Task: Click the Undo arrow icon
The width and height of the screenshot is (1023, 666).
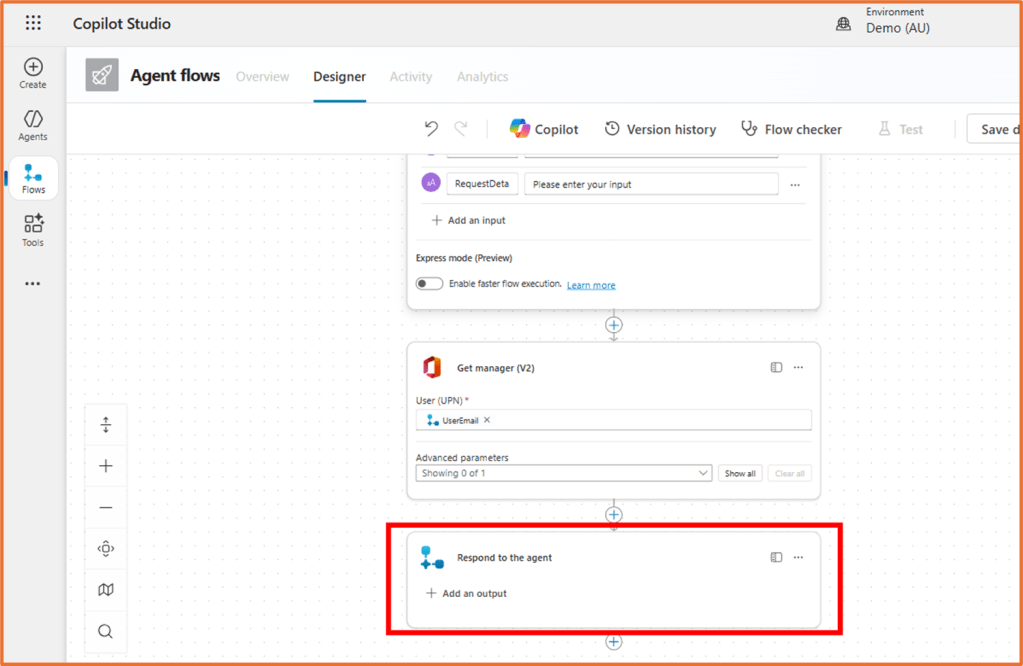Action: click(430, 128)
